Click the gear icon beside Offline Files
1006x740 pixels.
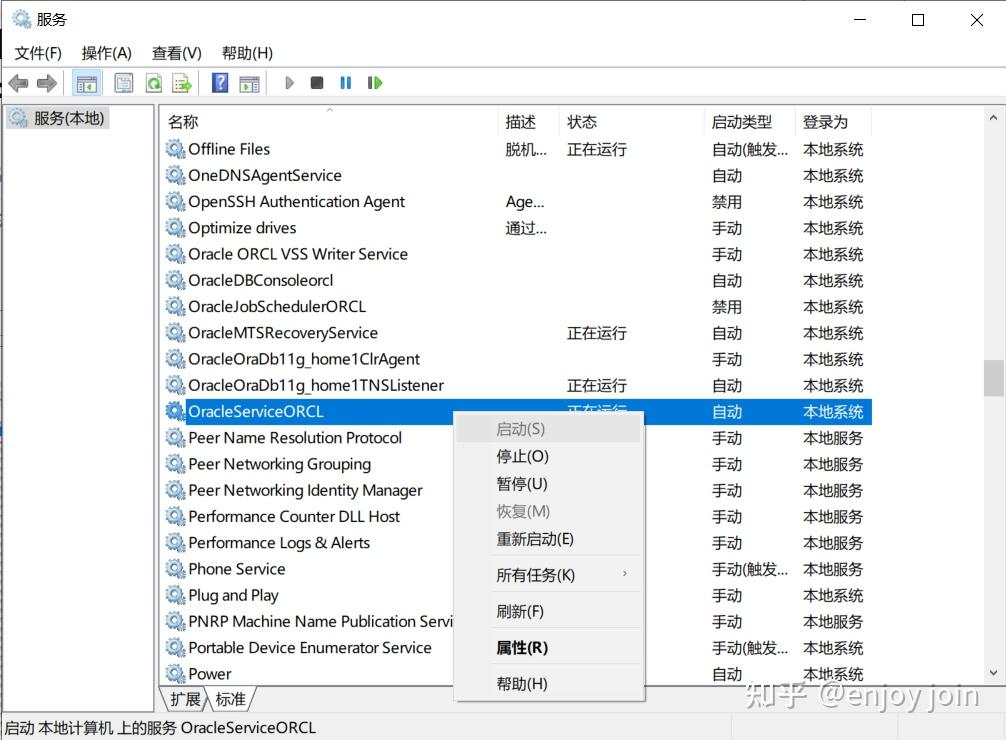175,149
